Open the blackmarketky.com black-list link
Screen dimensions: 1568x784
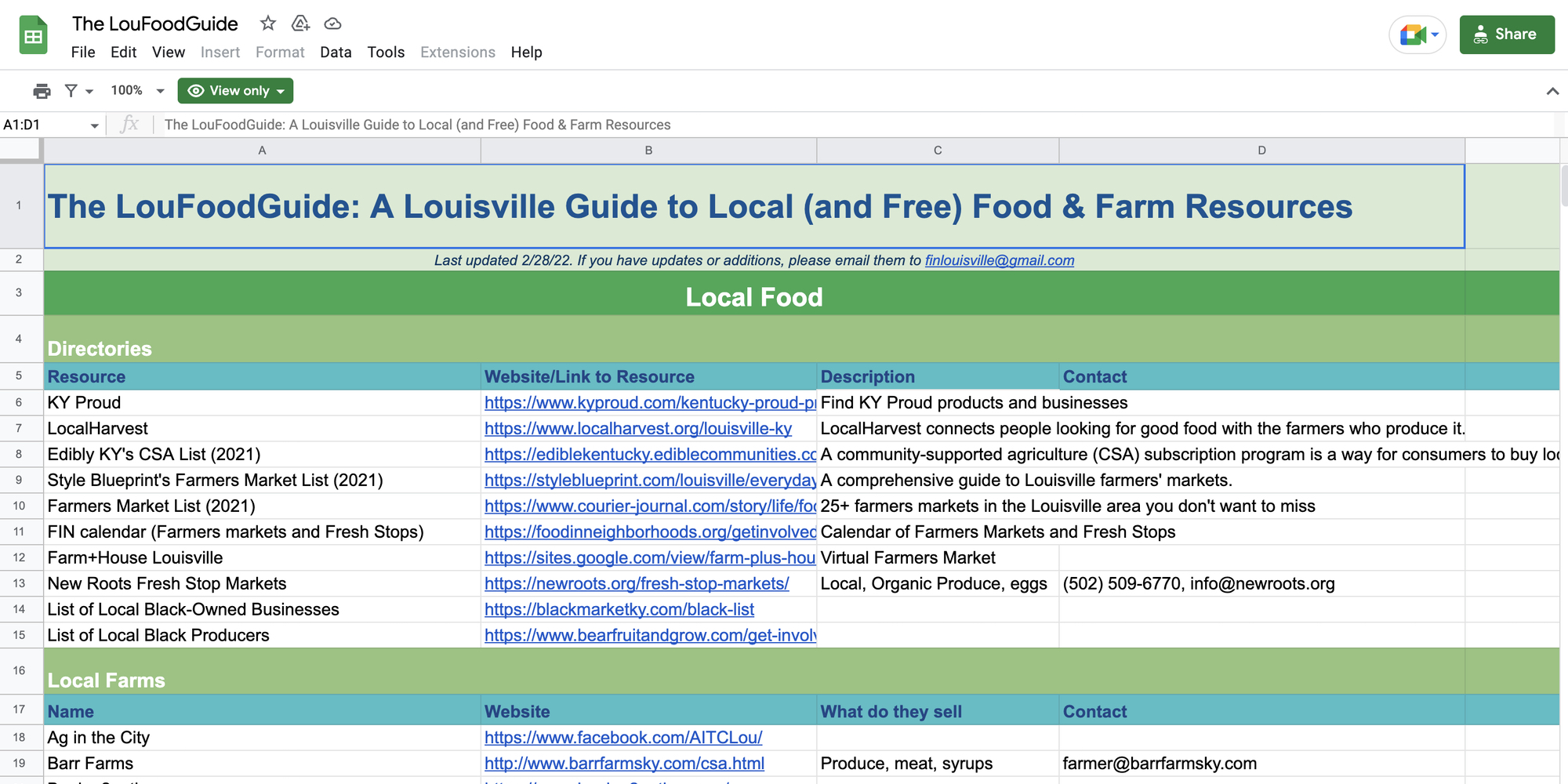pyautogui.click(x=619, y=610)
